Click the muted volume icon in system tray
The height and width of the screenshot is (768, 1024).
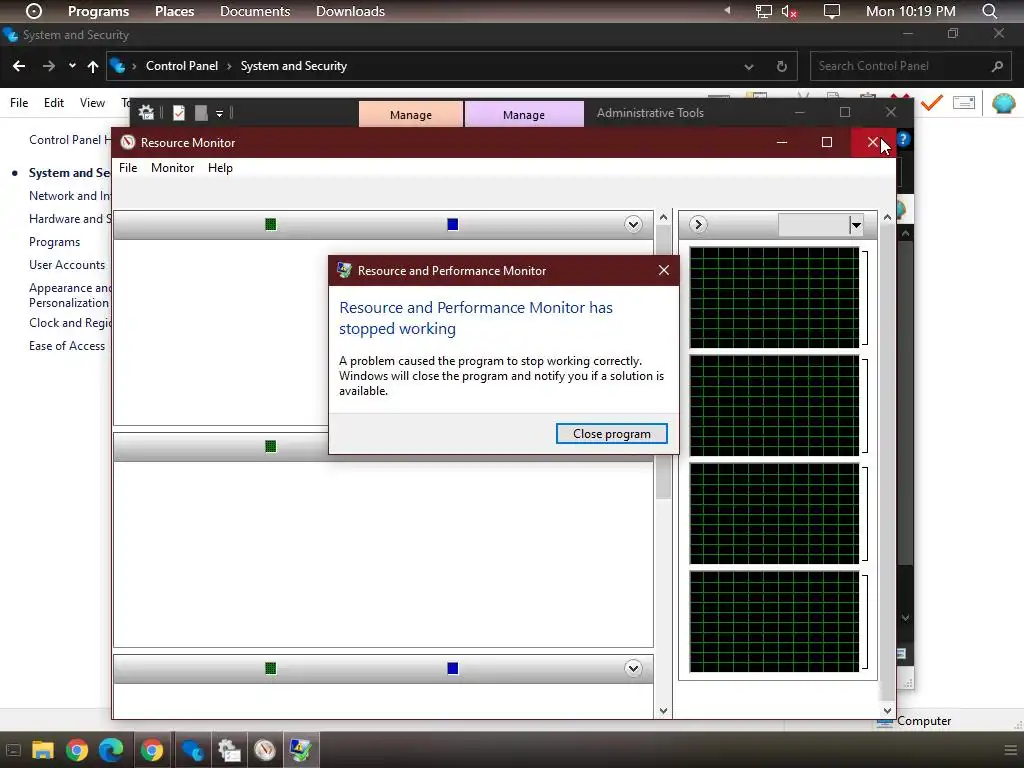(789, 11)
